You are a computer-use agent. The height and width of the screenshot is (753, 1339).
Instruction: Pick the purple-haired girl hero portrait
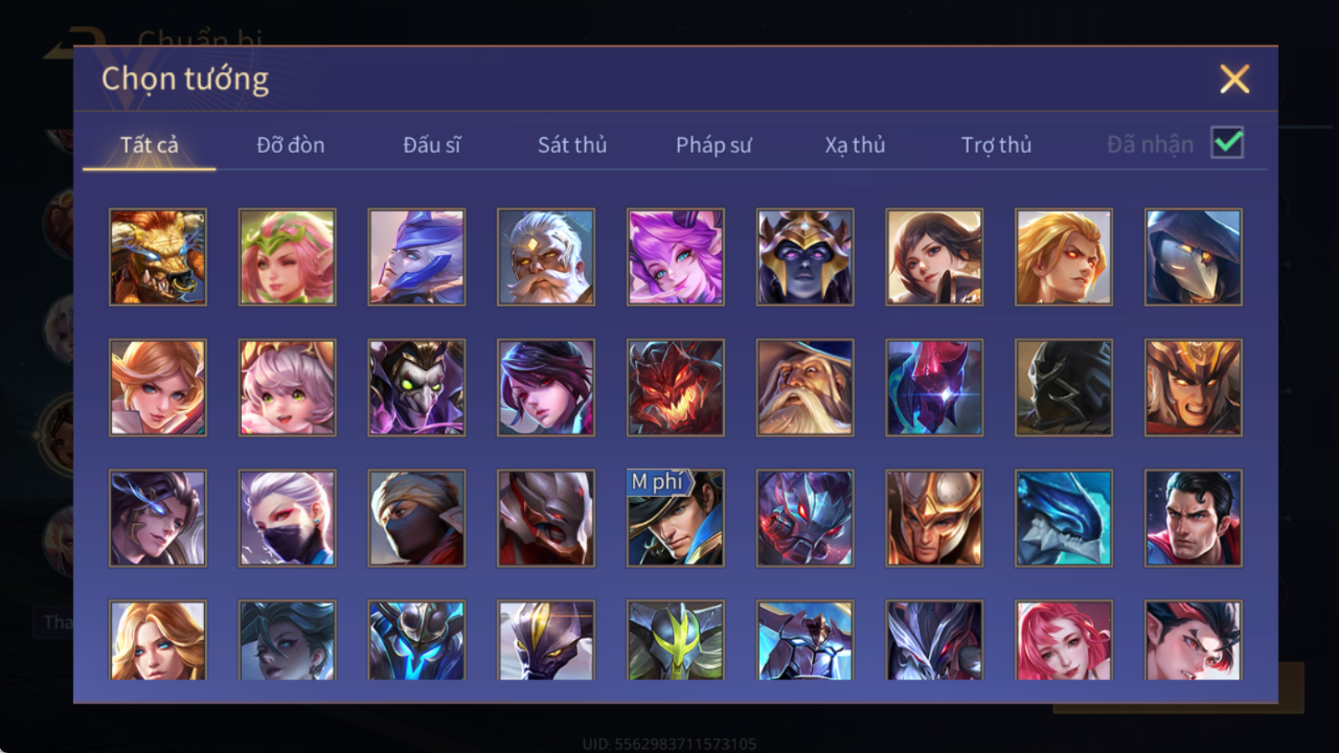coord(675,257)
